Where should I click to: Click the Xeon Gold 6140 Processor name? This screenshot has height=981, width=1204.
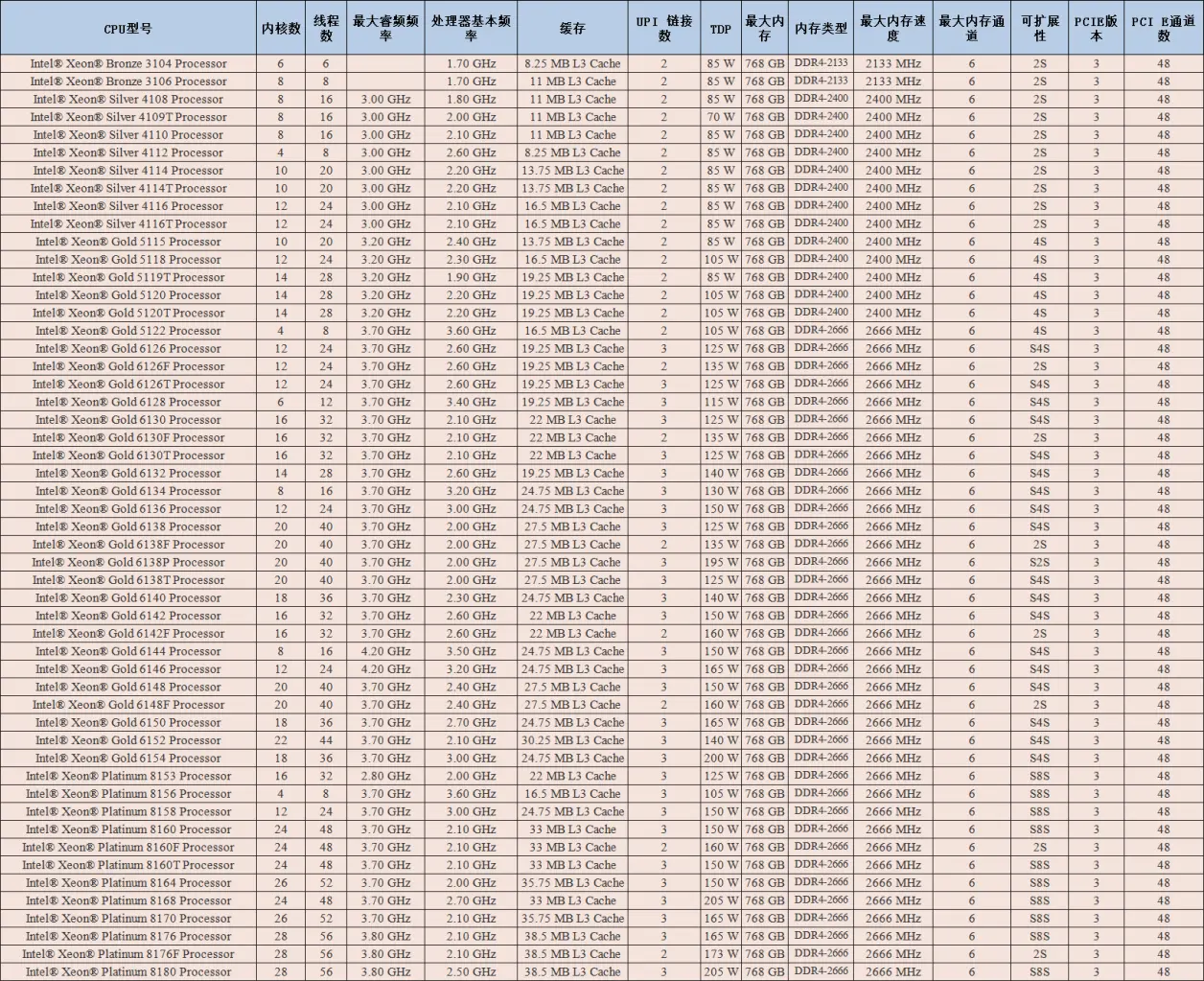(128, 598)
